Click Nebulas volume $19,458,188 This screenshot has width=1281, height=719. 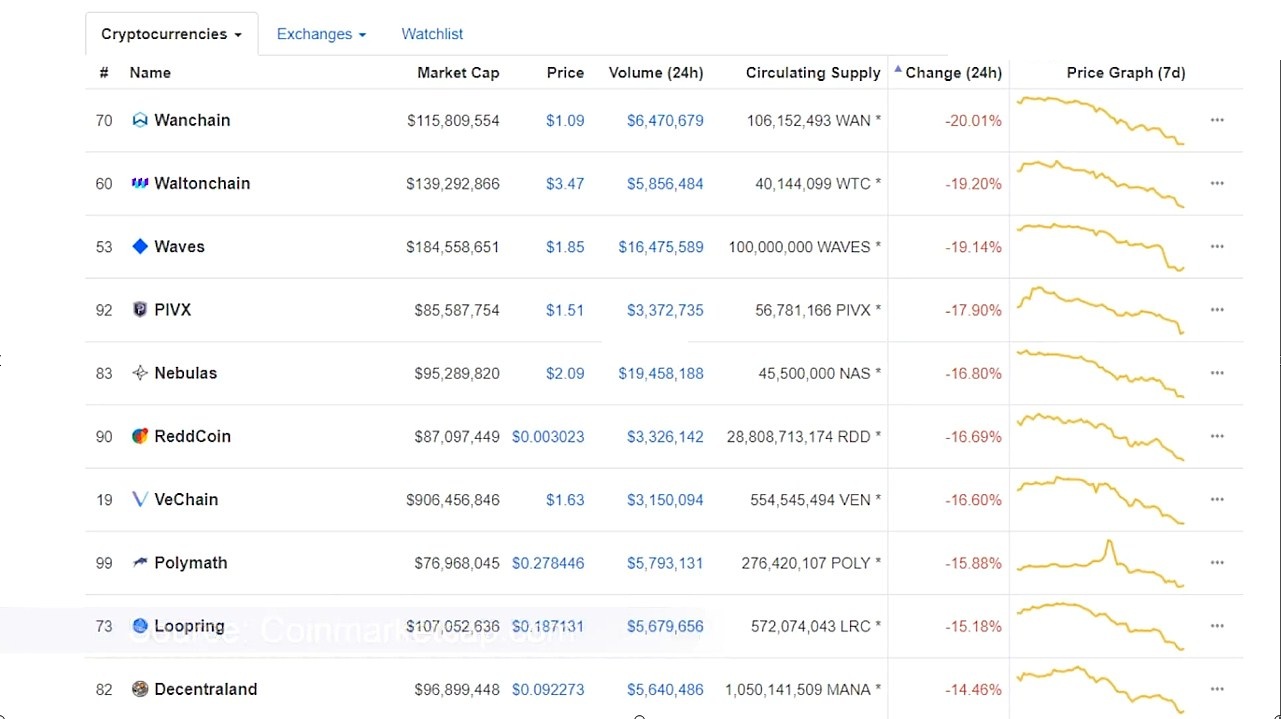point(661,373)
